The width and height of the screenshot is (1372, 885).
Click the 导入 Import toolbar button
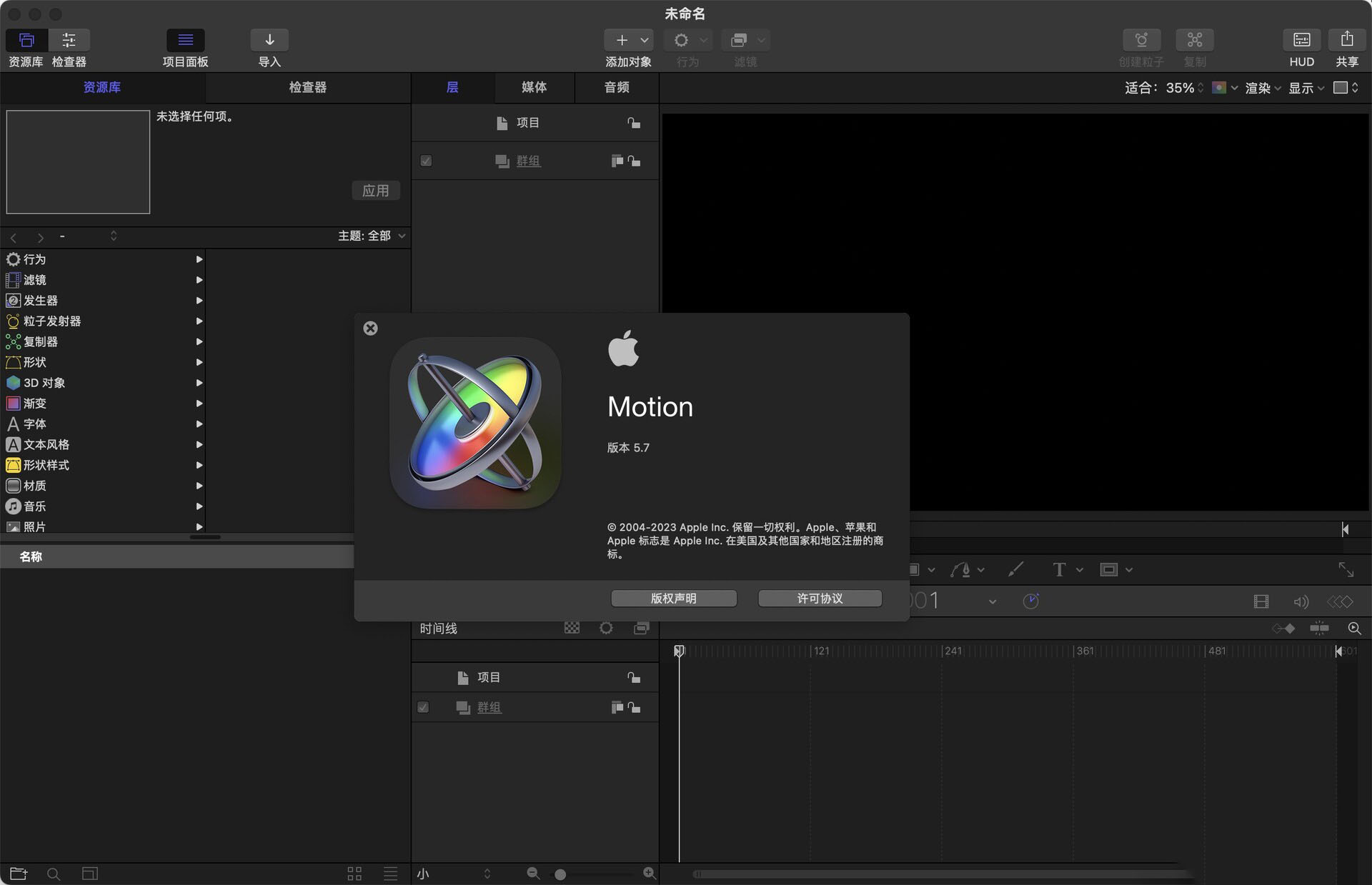pos(269,40)
